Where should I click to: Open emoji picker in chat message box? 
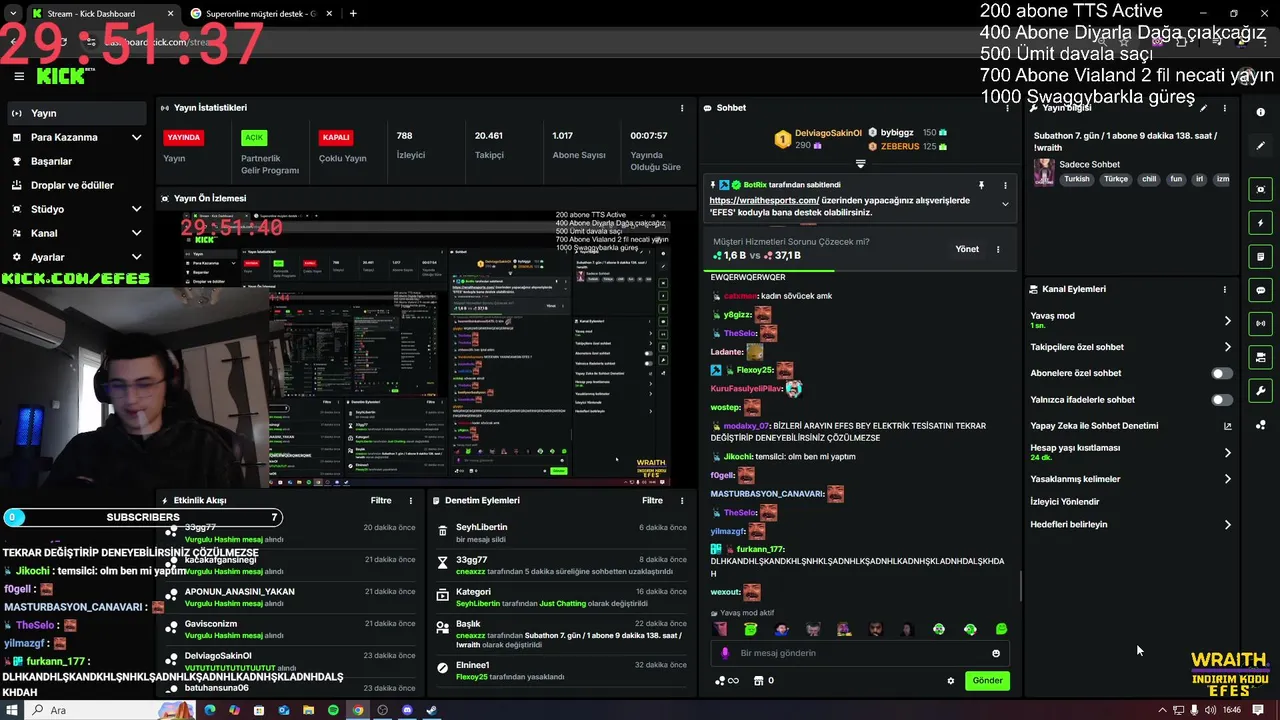[995, 653]
